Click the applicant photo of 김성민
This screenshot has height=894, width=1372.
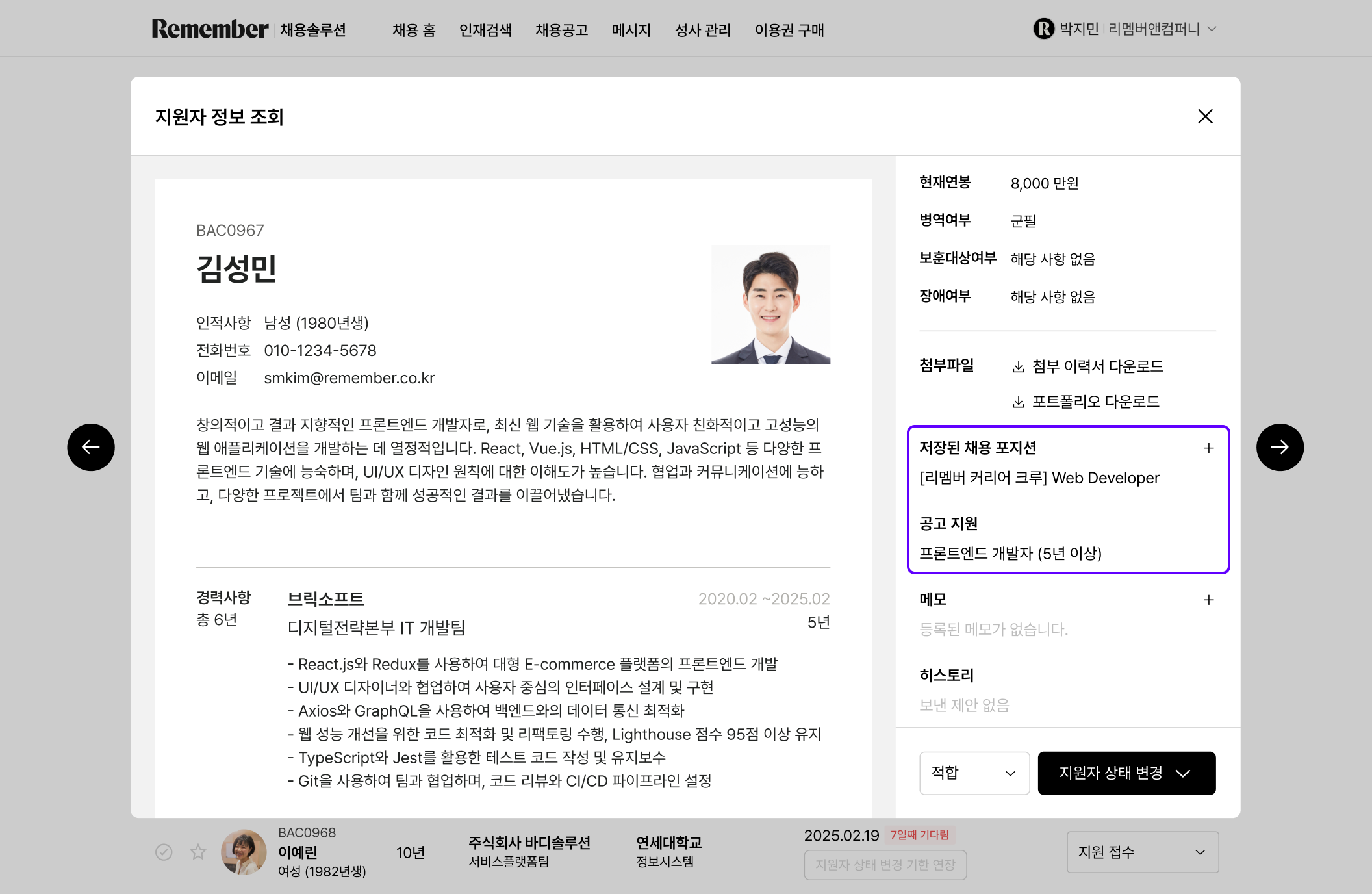click(770, 304)
